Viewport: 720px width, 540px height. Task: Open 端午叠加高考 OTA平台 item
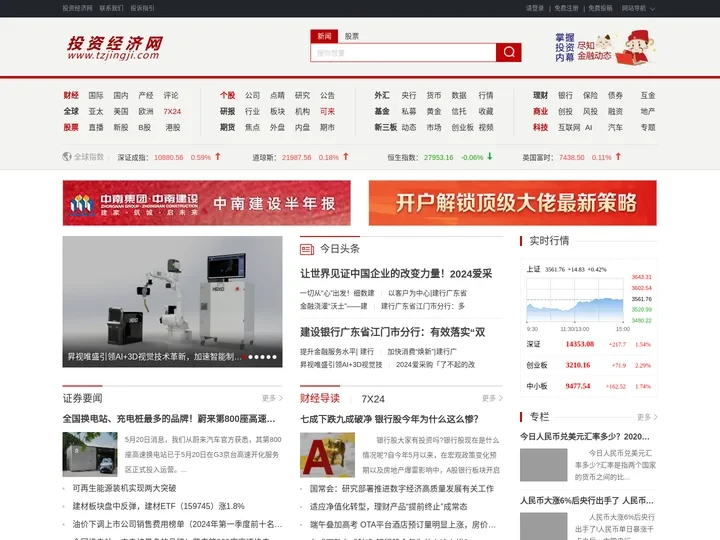click(x=403, y=524)
